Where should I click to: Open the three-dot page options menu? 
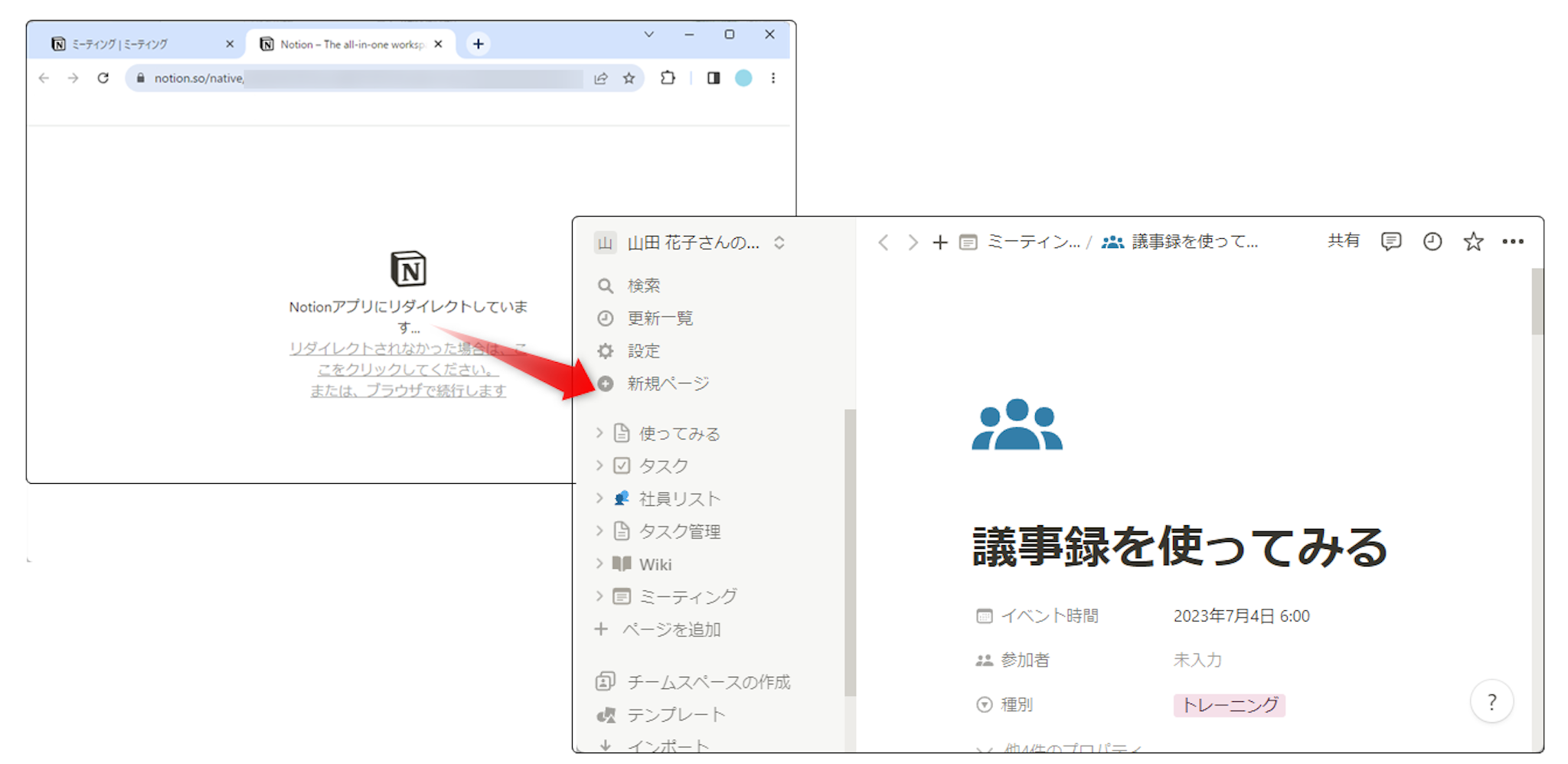coord(1513,242)
